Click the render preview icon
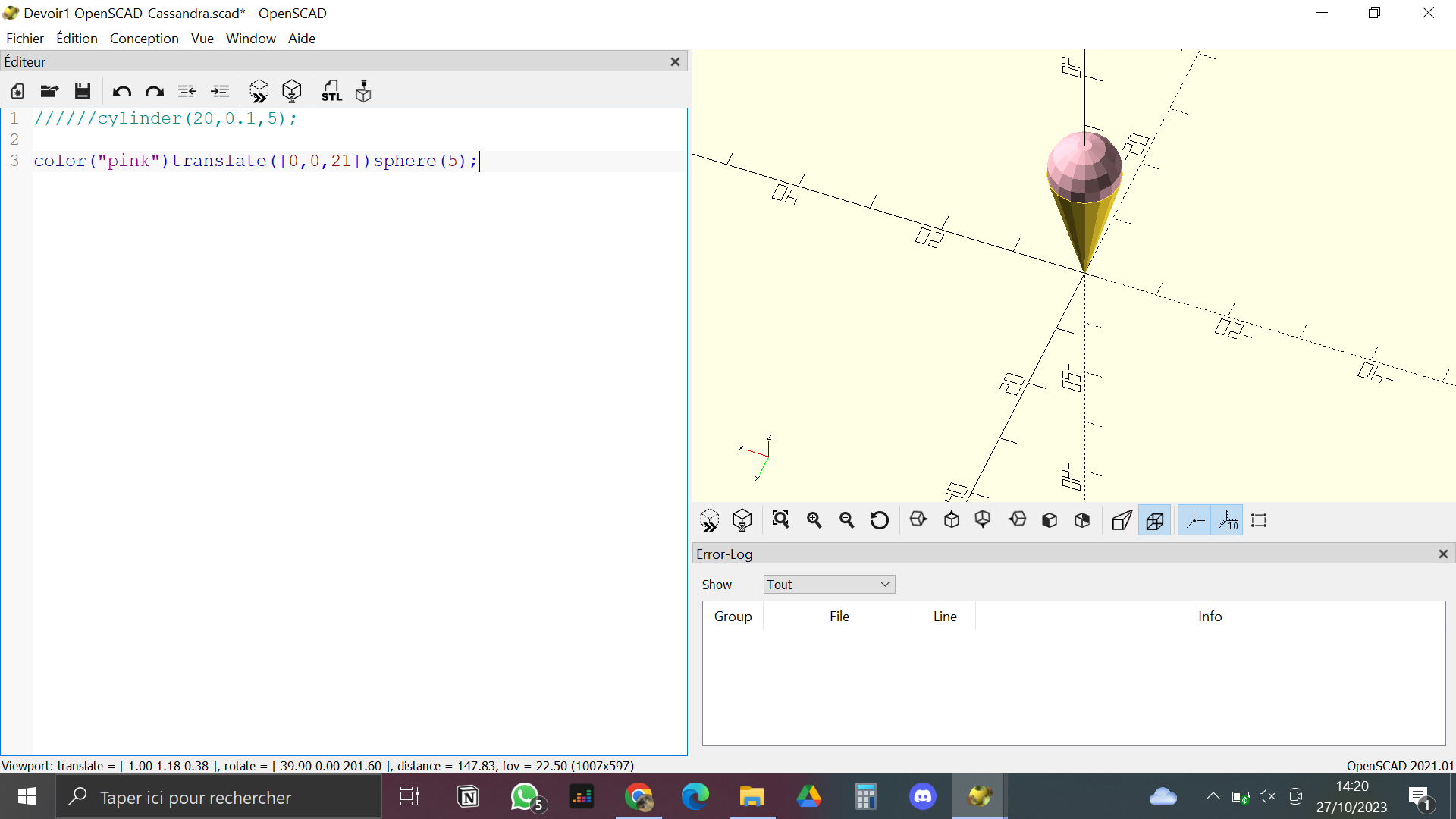Screen dimensions: 1456x819 [260, 90]
